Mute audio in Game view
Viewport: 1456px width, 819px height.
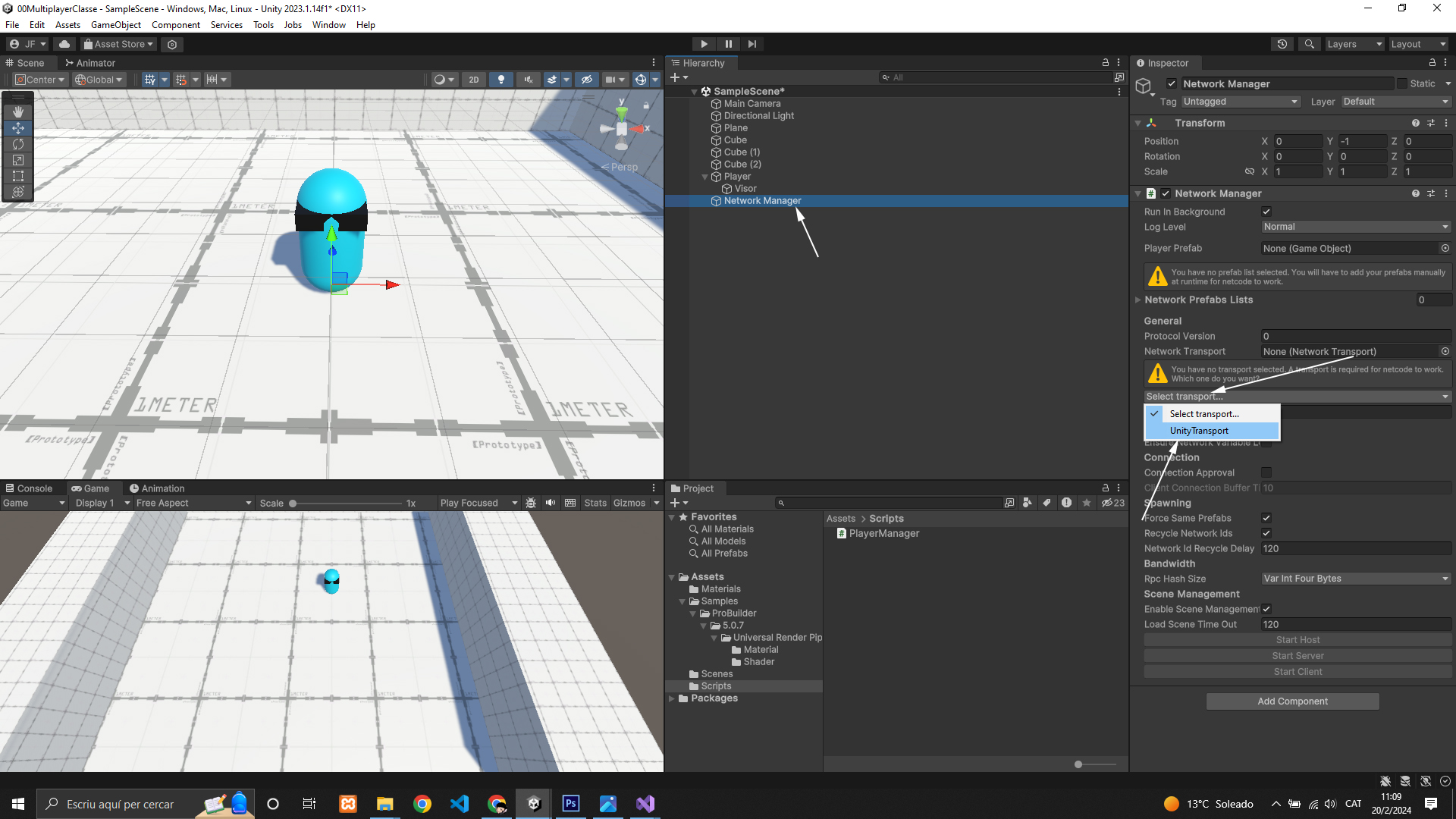click(x=551, y=503)
